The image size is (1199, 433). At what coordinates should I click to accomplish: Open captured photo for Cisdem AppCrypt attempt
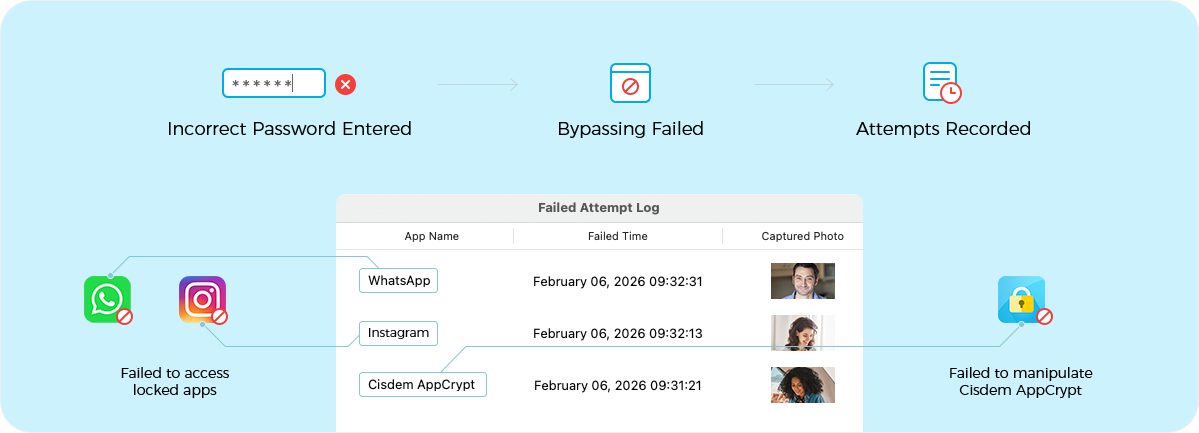point(802,385)
